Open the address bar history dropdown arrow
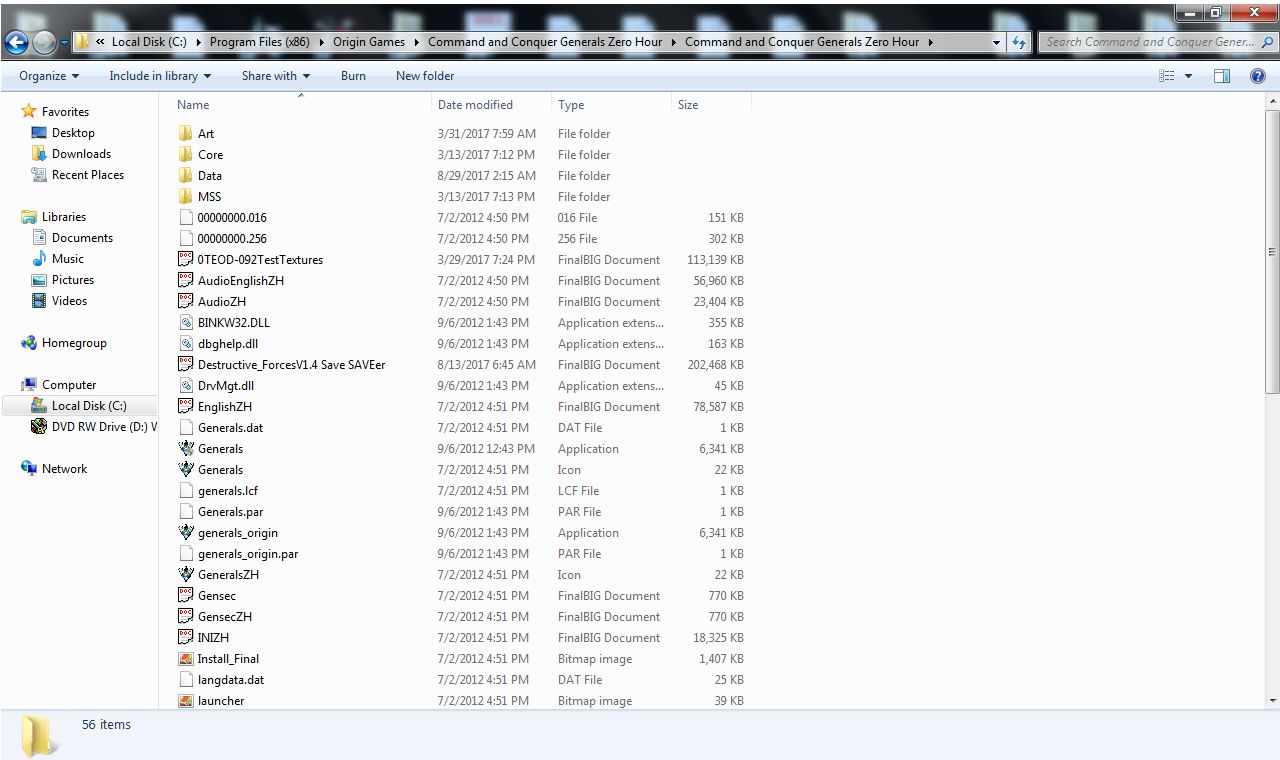 point(996,42)
